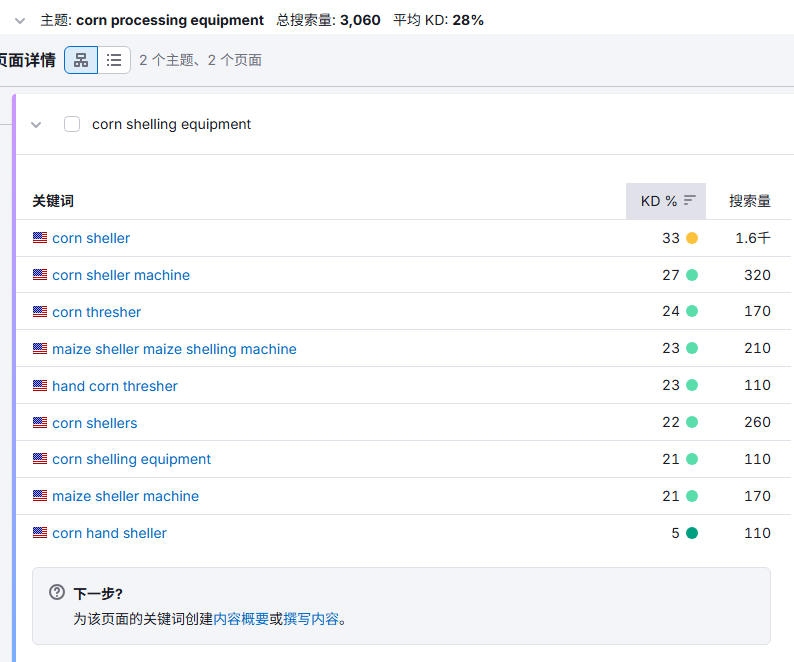794x662 pixels.
Task: Click US flag icon beside corn sheller
Action: pyautogui.click(x=40, y=238)
